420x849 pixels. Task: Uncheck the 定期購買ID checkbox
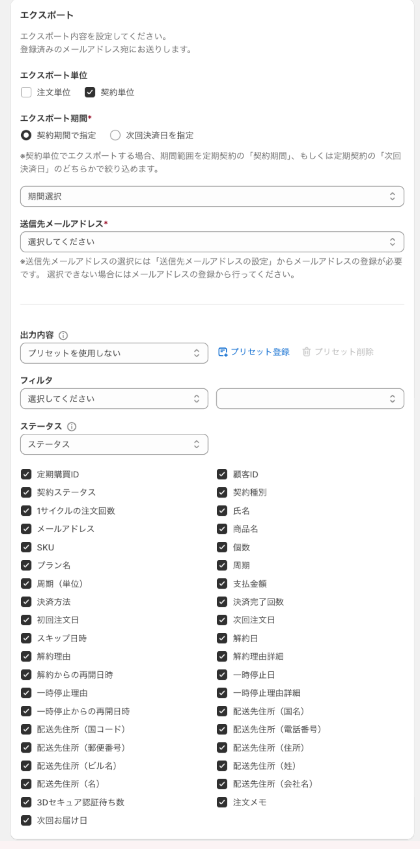26,474
